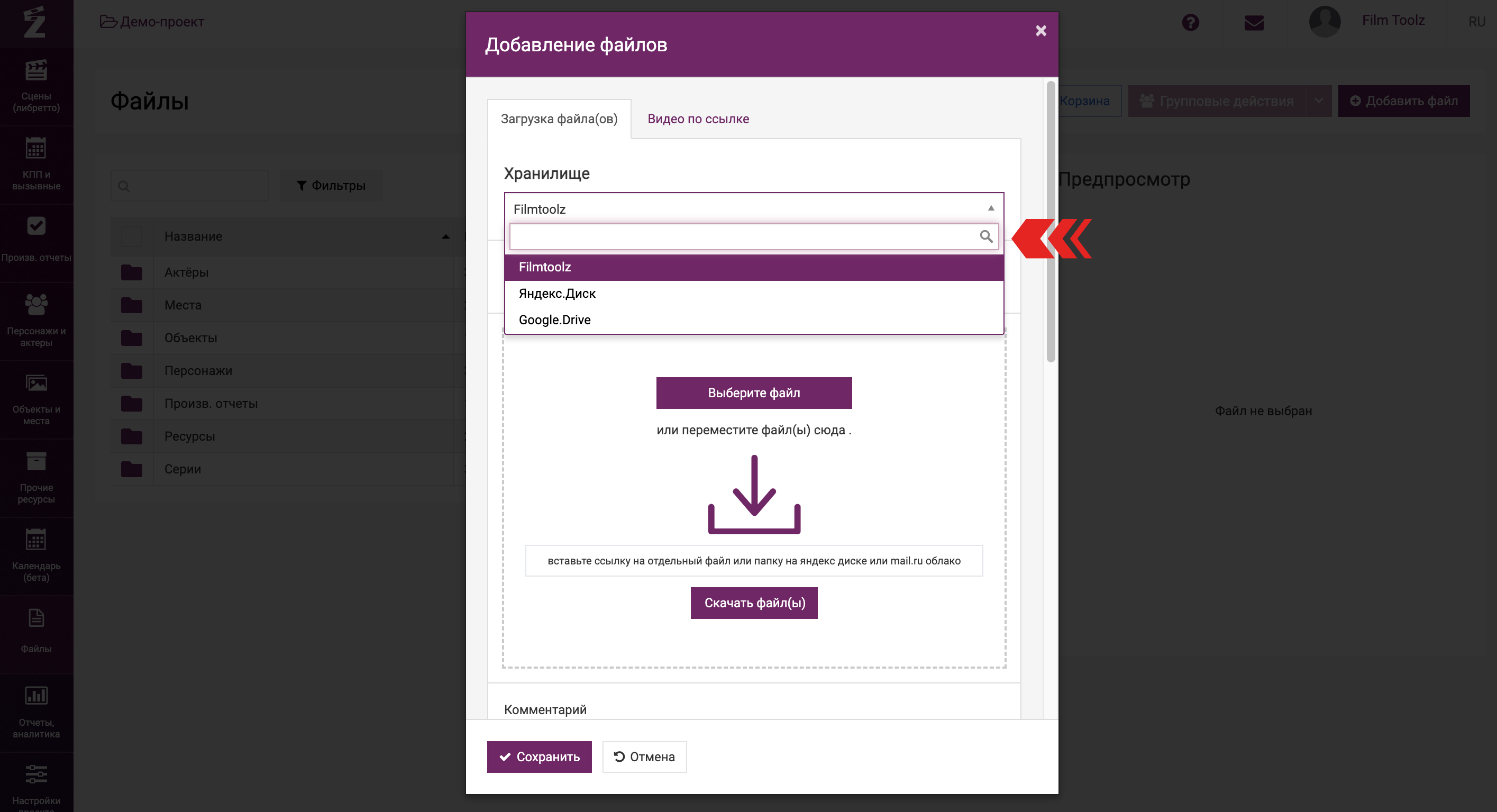Open Файлы sidebar section
The width and height of the screenshot is (1497, 812).
point(36,633)
